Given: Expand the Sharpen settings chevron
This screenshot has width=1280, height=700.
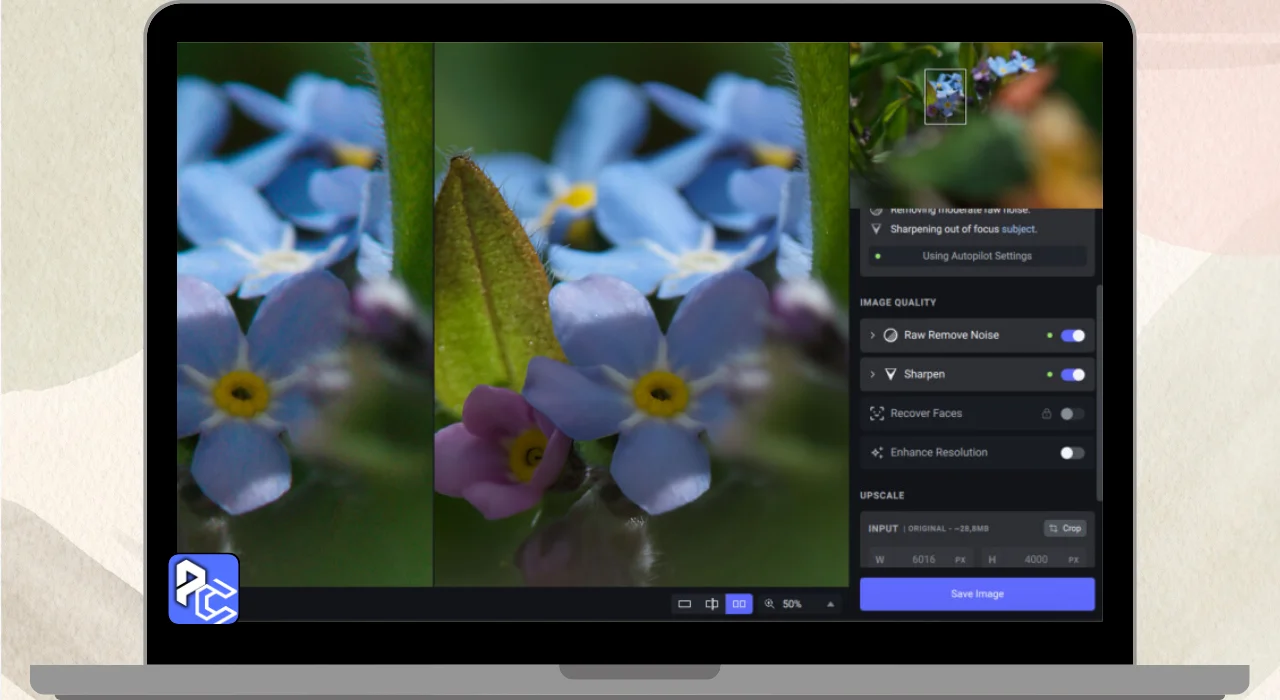Looking at the screenshot, I should 872,375.
